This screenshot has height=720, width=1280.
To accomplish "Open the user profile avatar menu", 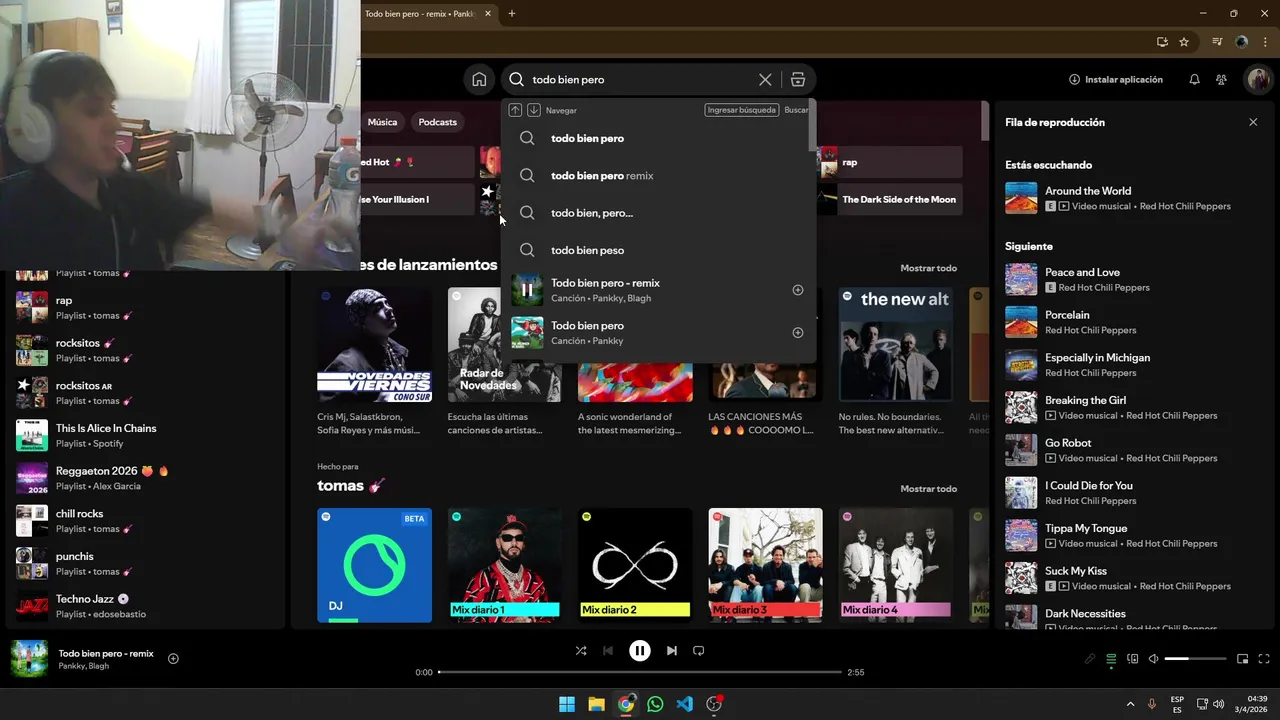I will click(x=1257, y=80).
